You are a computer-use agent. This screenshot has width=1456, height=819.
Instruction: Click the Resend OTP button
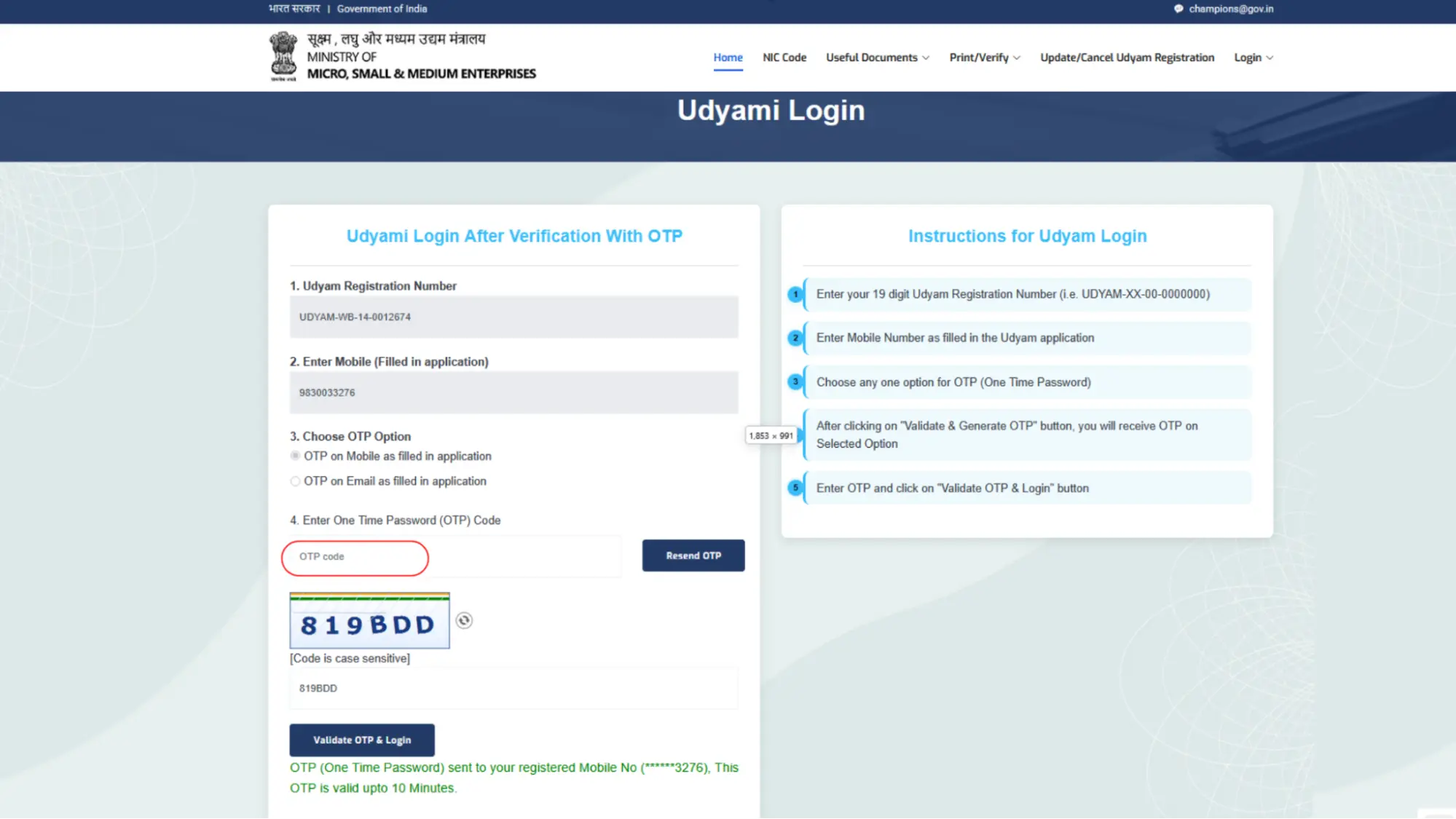tap(693, 555)
